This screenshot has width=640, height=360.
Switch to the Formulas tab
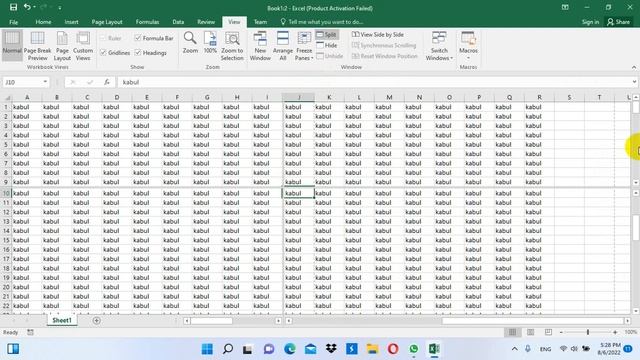click(147, 22)
